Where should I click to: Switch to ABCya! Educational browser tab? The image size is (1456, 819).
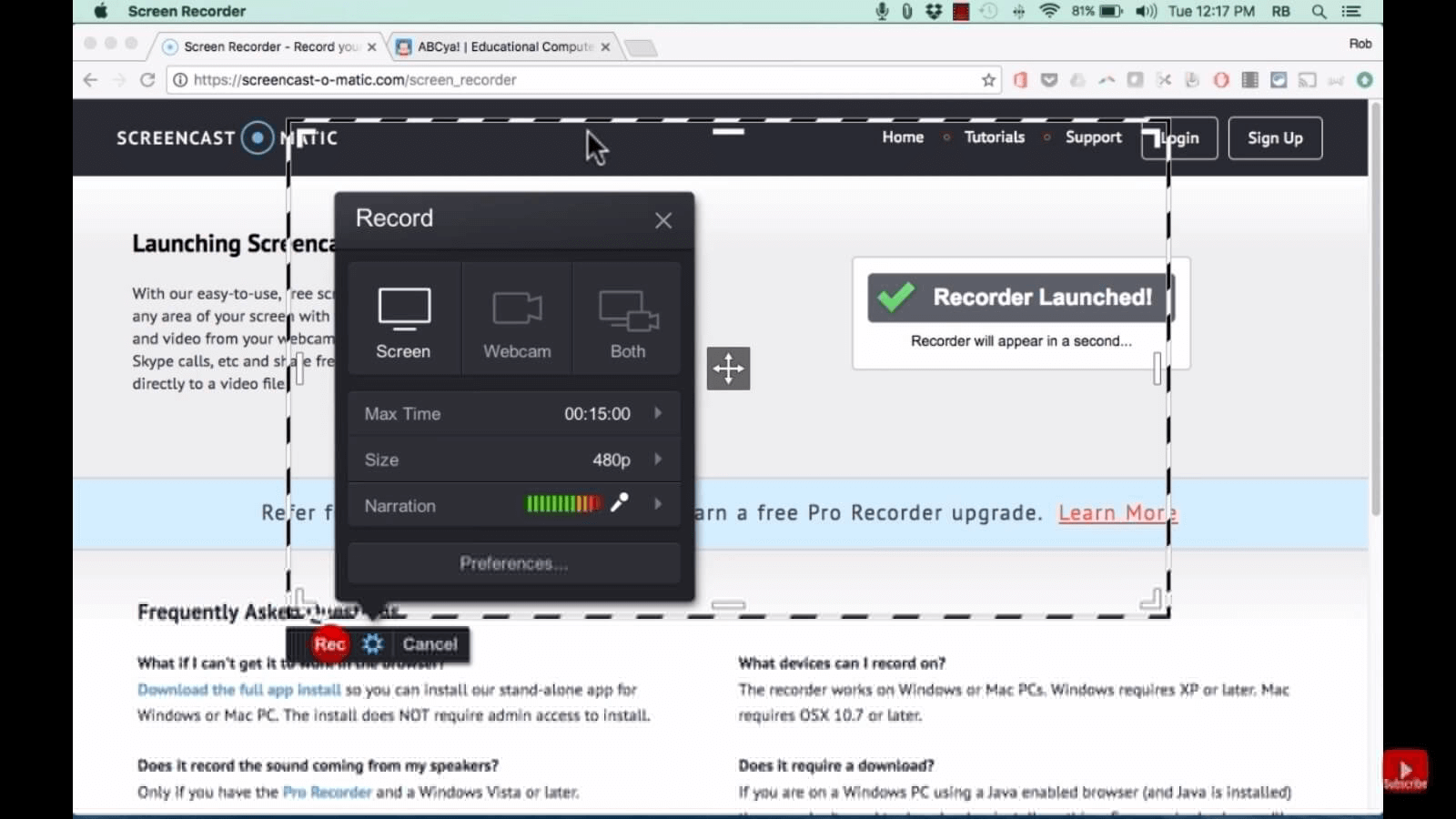click(505, 46)
